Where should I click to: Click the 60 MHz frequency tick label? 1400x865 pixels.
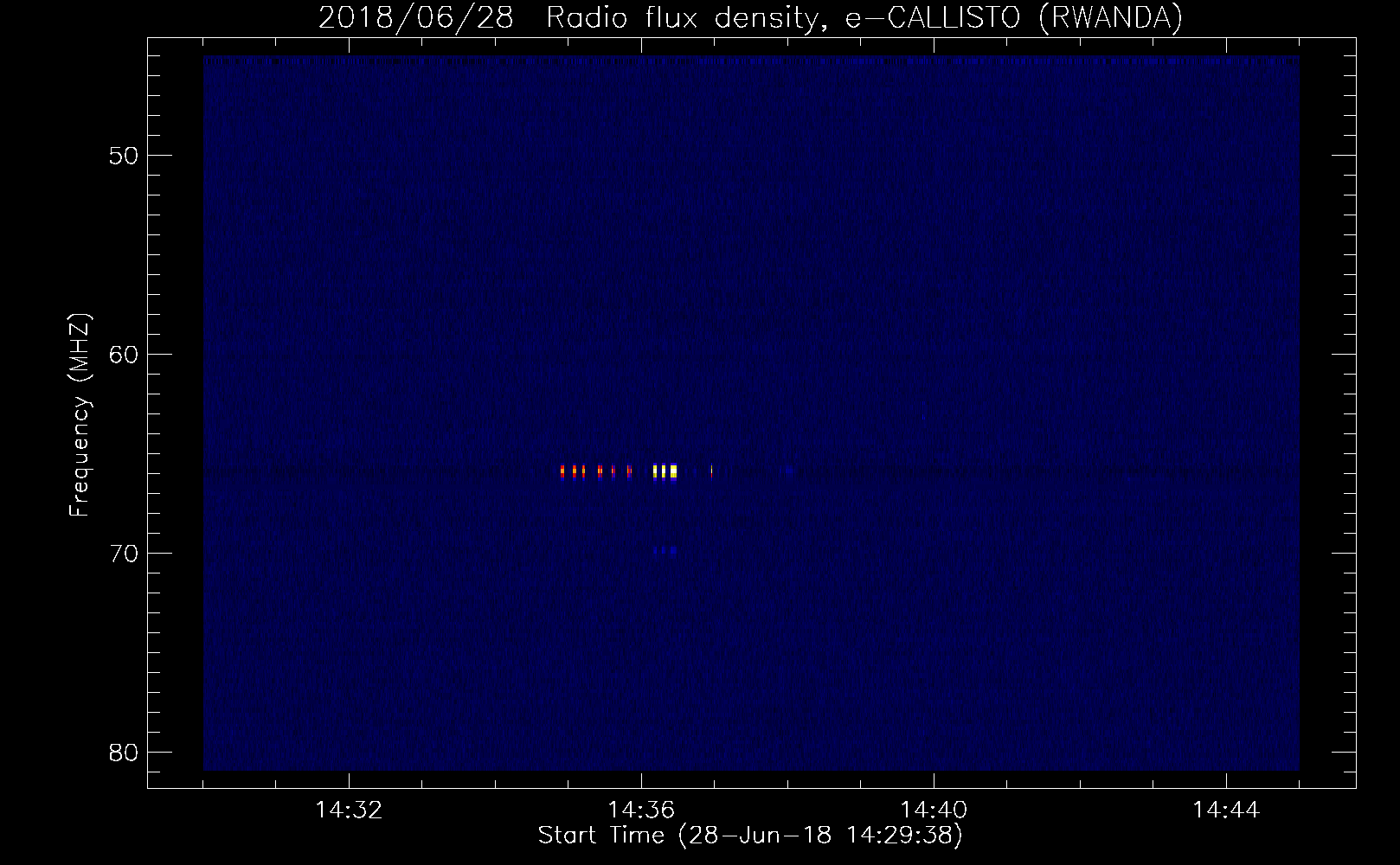point(123,355)
